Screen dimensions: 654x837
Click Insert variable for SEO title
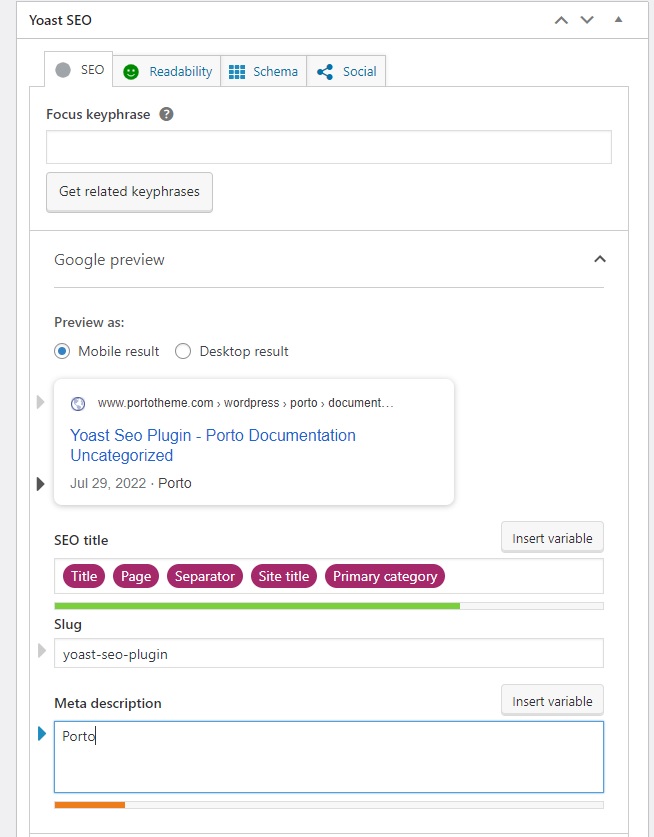click(552, 538)
